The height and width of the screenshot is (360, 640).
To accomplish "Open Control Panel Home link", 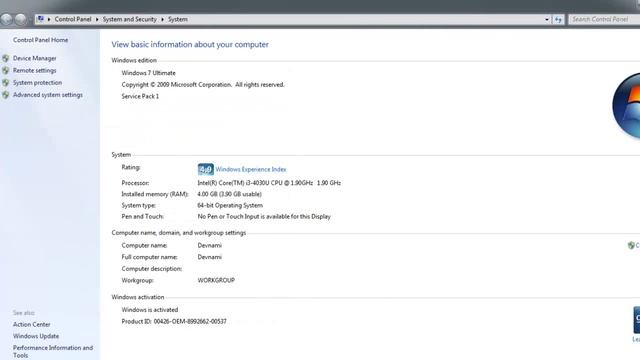I will (40, 40).
